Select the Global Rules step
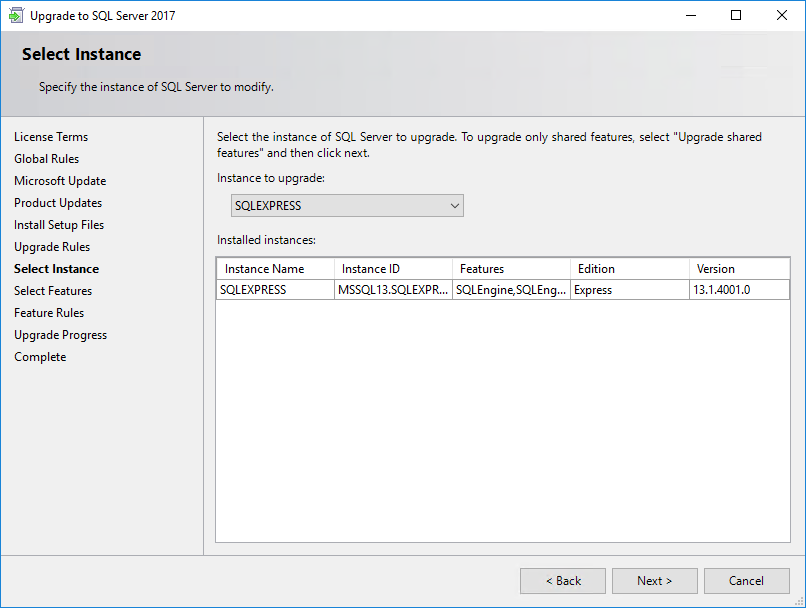This screenshot has height=608, width=806. [x=47, y=159]
